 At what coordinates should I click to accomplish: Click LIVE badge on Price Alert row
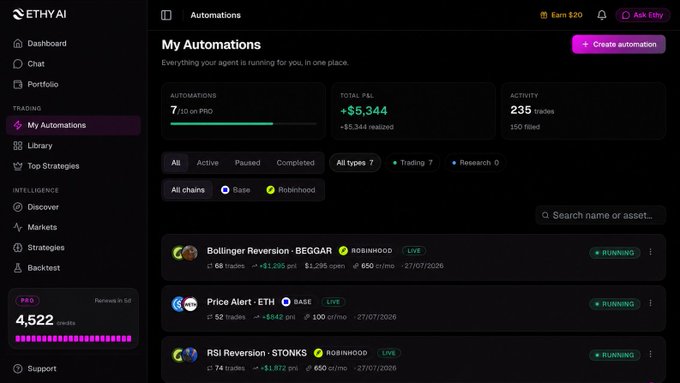(x=333, y=302)
